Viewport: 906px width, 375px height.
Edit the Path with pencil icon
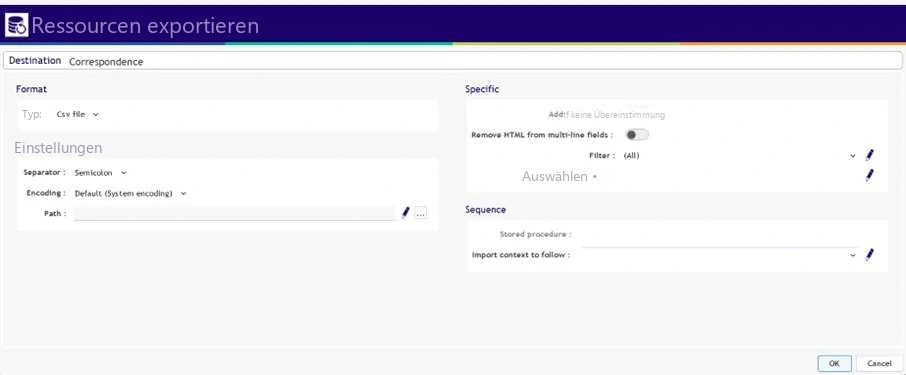(x=405, y=213)
